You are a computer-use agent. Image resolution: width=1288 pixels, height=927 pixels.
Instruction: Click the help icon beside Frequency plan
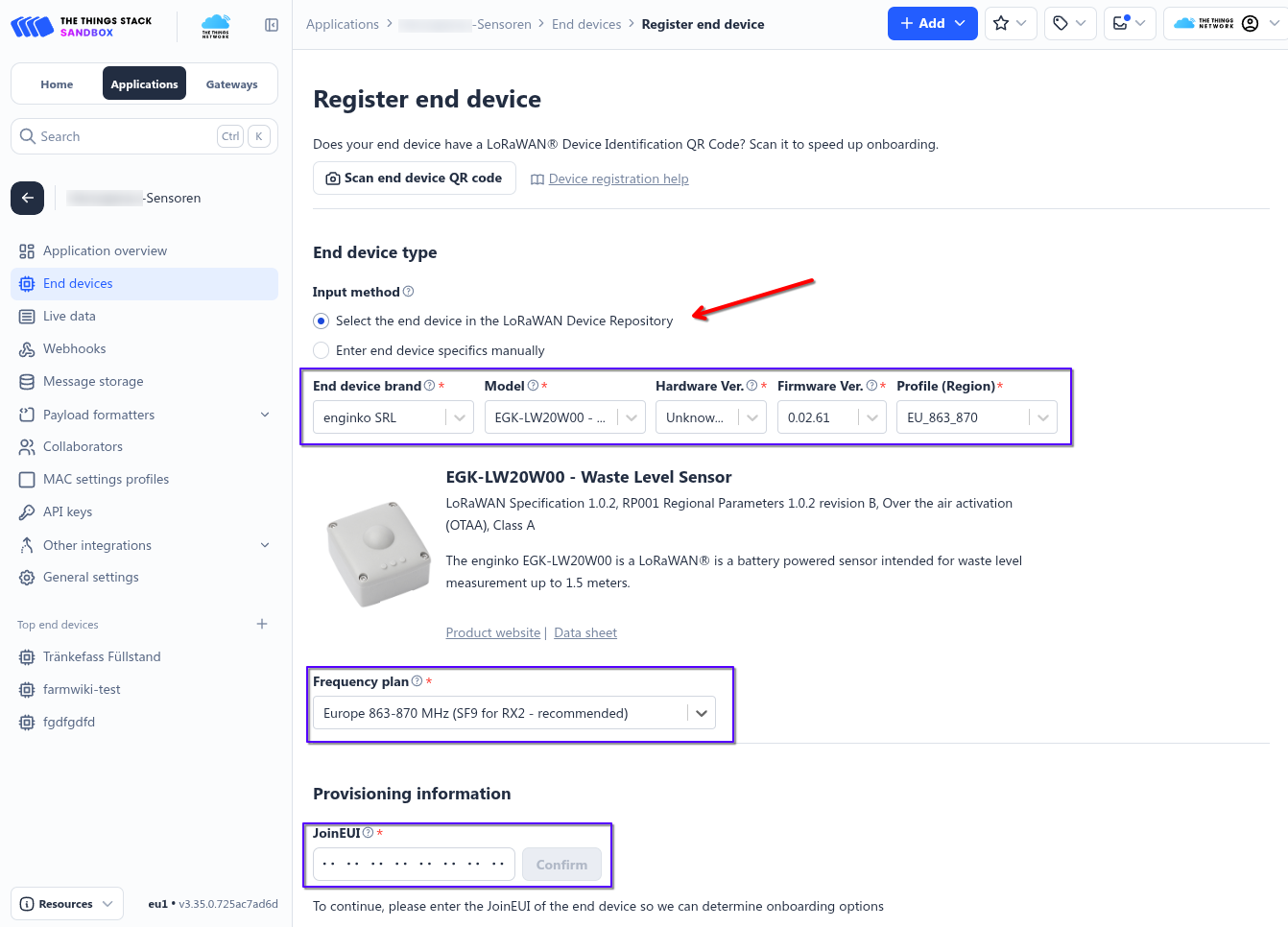(417, 681)
